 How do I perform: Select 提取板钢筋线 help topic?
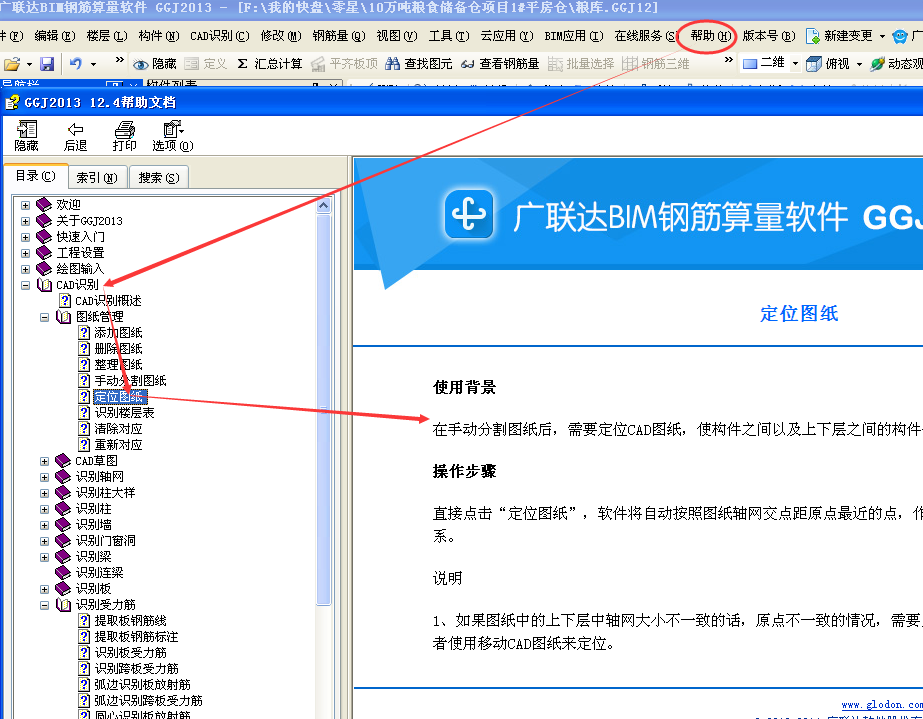pyautogui.click(x=131, y=621)
